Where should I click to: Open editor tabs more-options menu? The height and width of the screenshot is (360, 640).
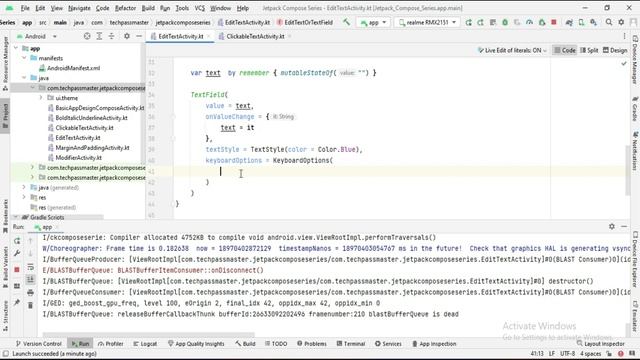tap(624, 36)
